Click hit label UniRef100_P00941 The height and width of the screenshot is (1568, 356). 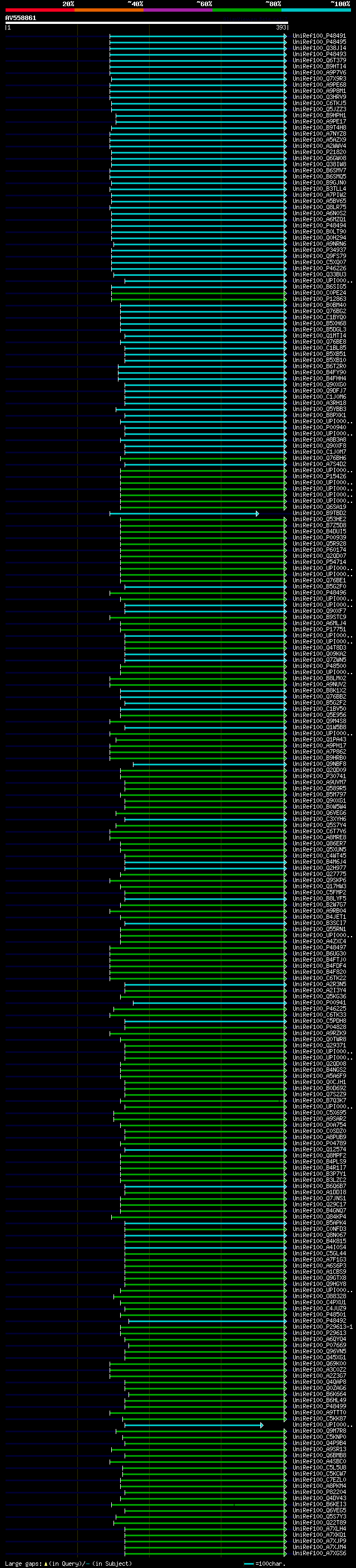pyautogui.click(x=319, y=1002)
